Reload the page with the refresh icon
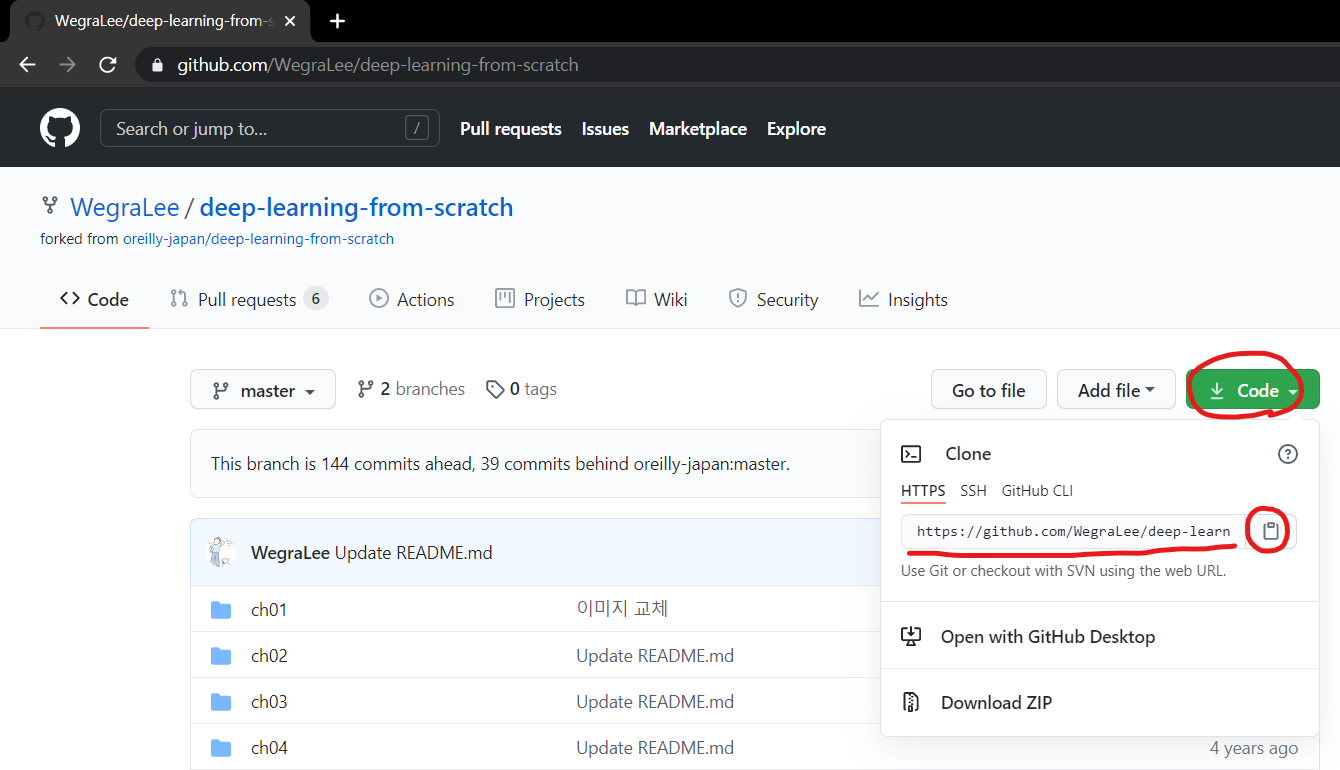Viewport: 1340px width, 770px height. click(x=108, y=65)
